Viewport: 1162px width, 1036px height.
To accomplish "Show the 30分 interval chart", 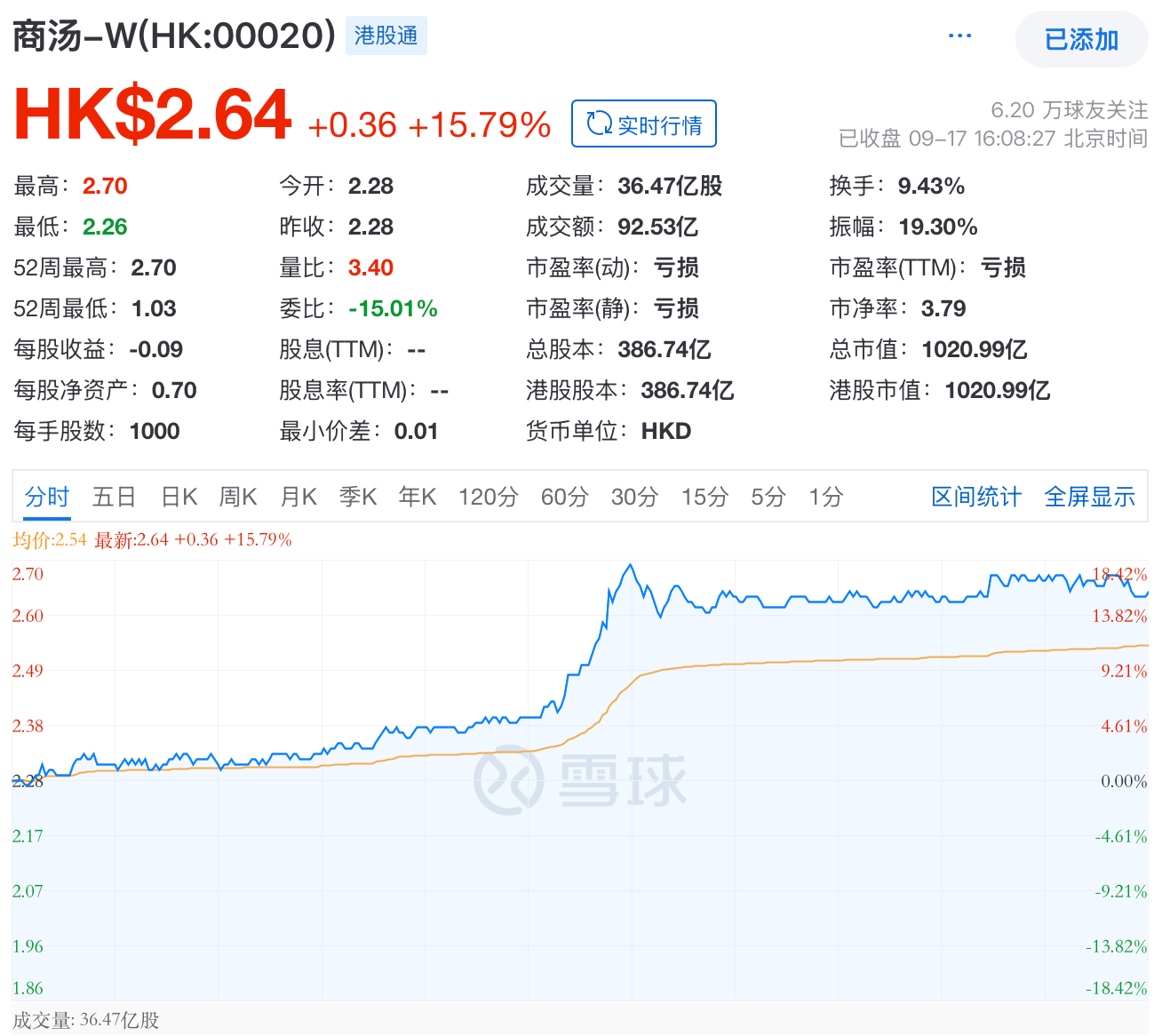I will [x=635, y=497].
